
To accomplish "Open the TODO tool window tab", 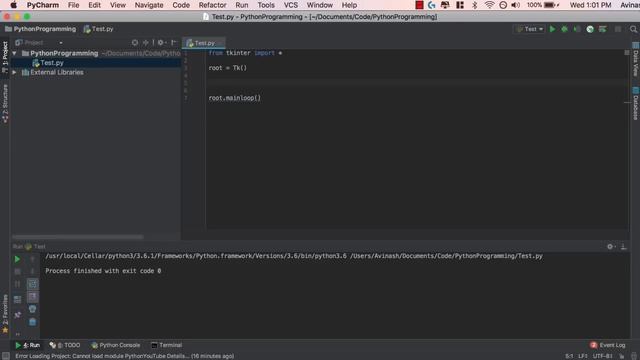I will coord(65,345).
